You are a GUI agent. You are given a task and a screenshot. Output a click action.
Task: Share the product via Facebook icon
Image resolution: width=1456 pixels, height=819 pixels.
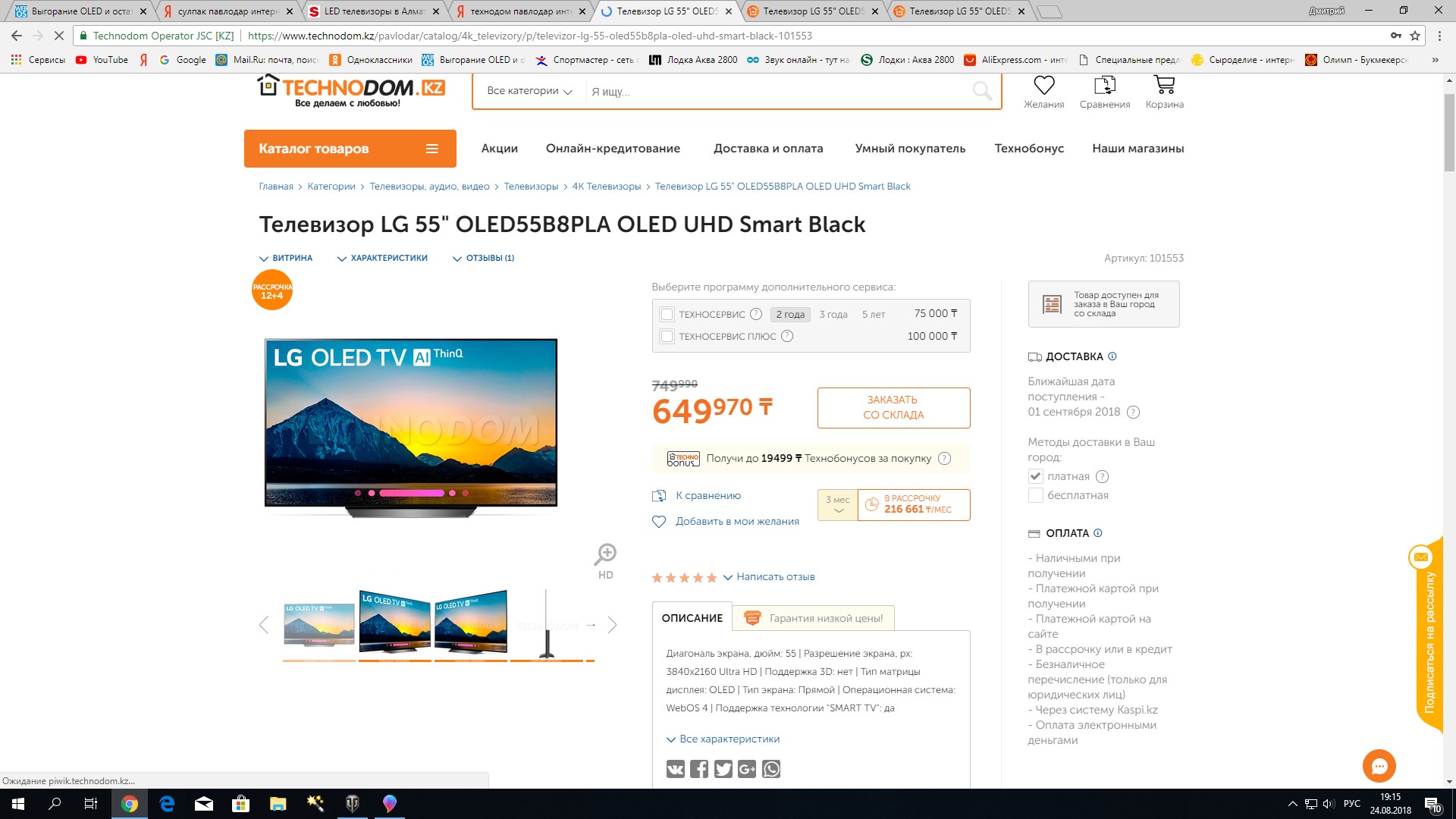coord(699,769)
